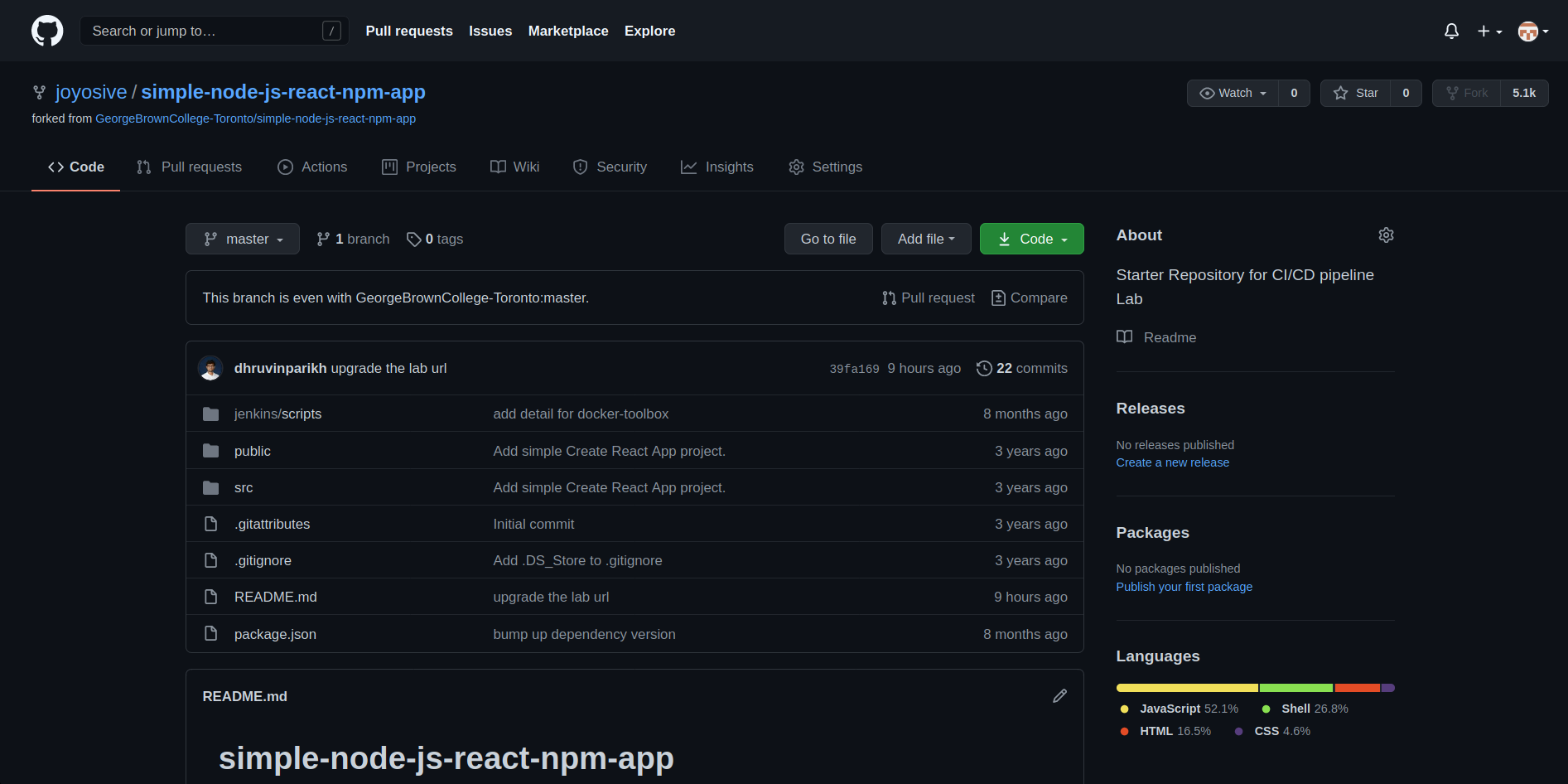Open the joyosive owner link
This screenshot has width=1568, height=784.
coord(91,92)
